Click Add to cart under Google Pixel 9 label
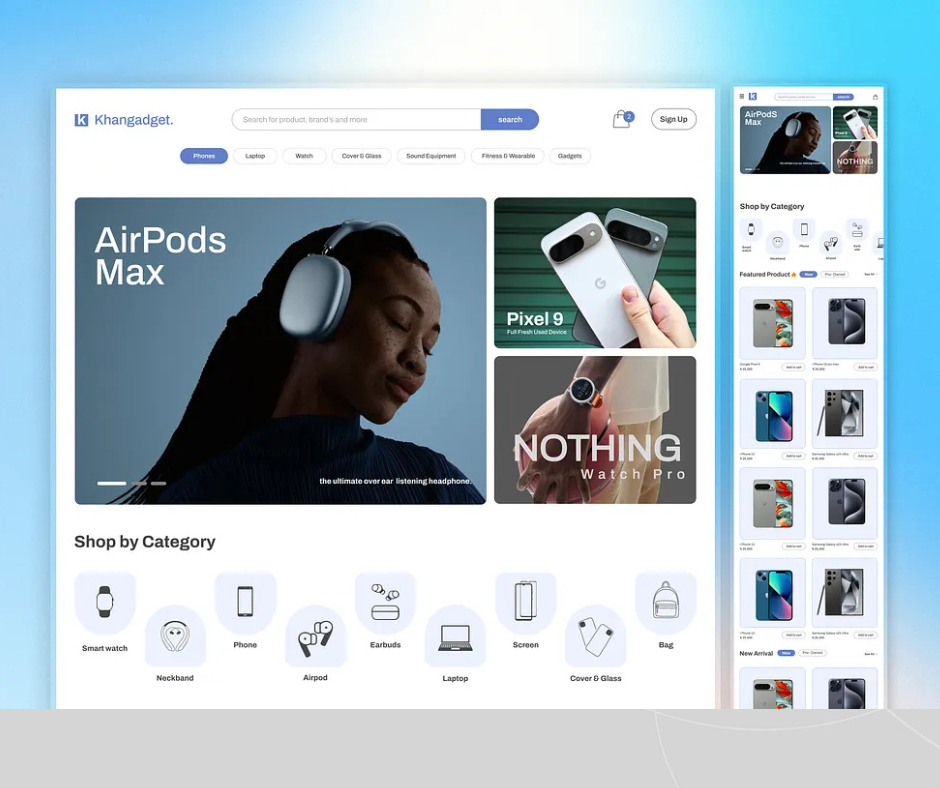The image size is (940, 788). (794, 367)
